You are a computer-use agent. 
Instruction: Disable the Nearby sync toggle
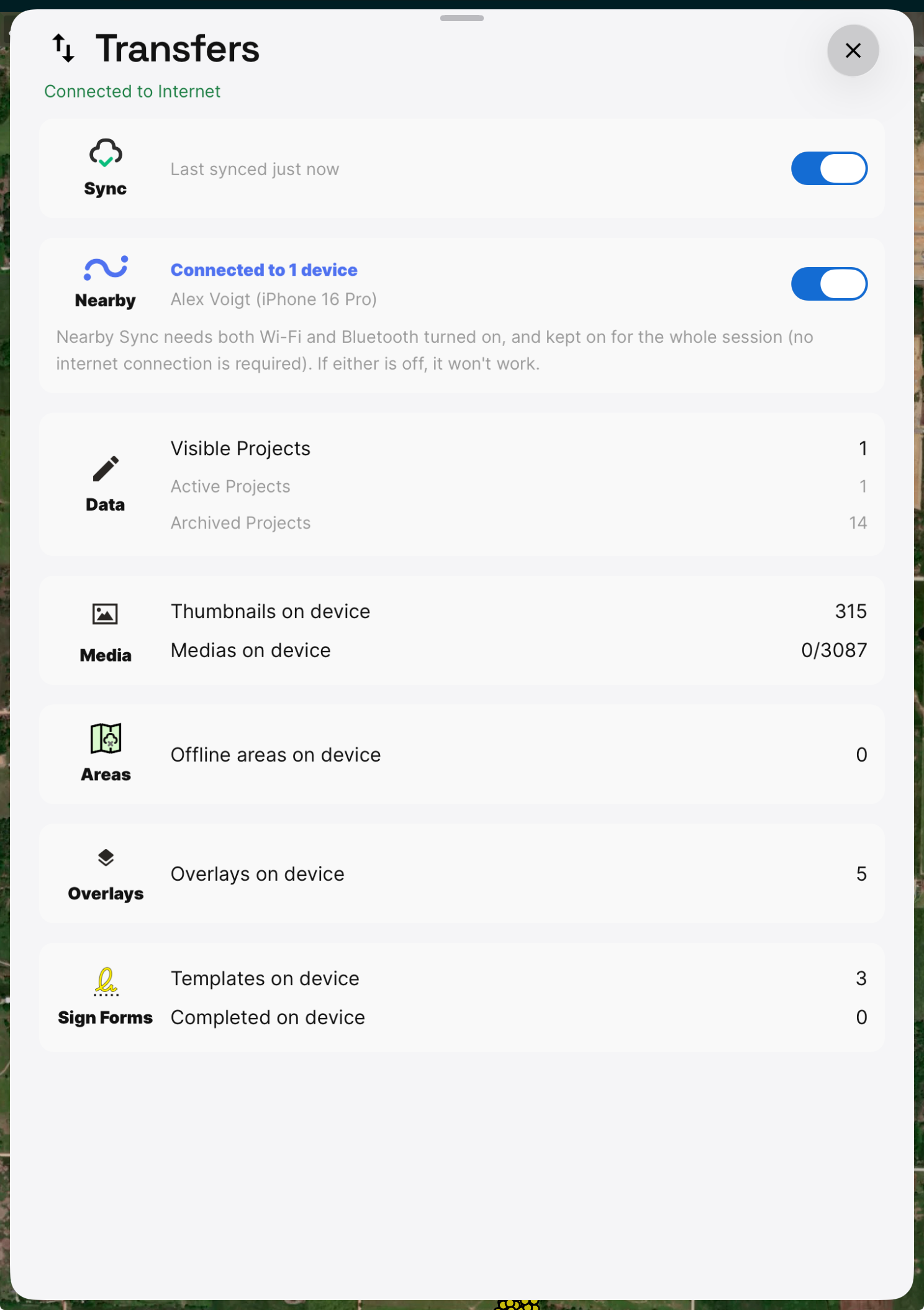829,284
